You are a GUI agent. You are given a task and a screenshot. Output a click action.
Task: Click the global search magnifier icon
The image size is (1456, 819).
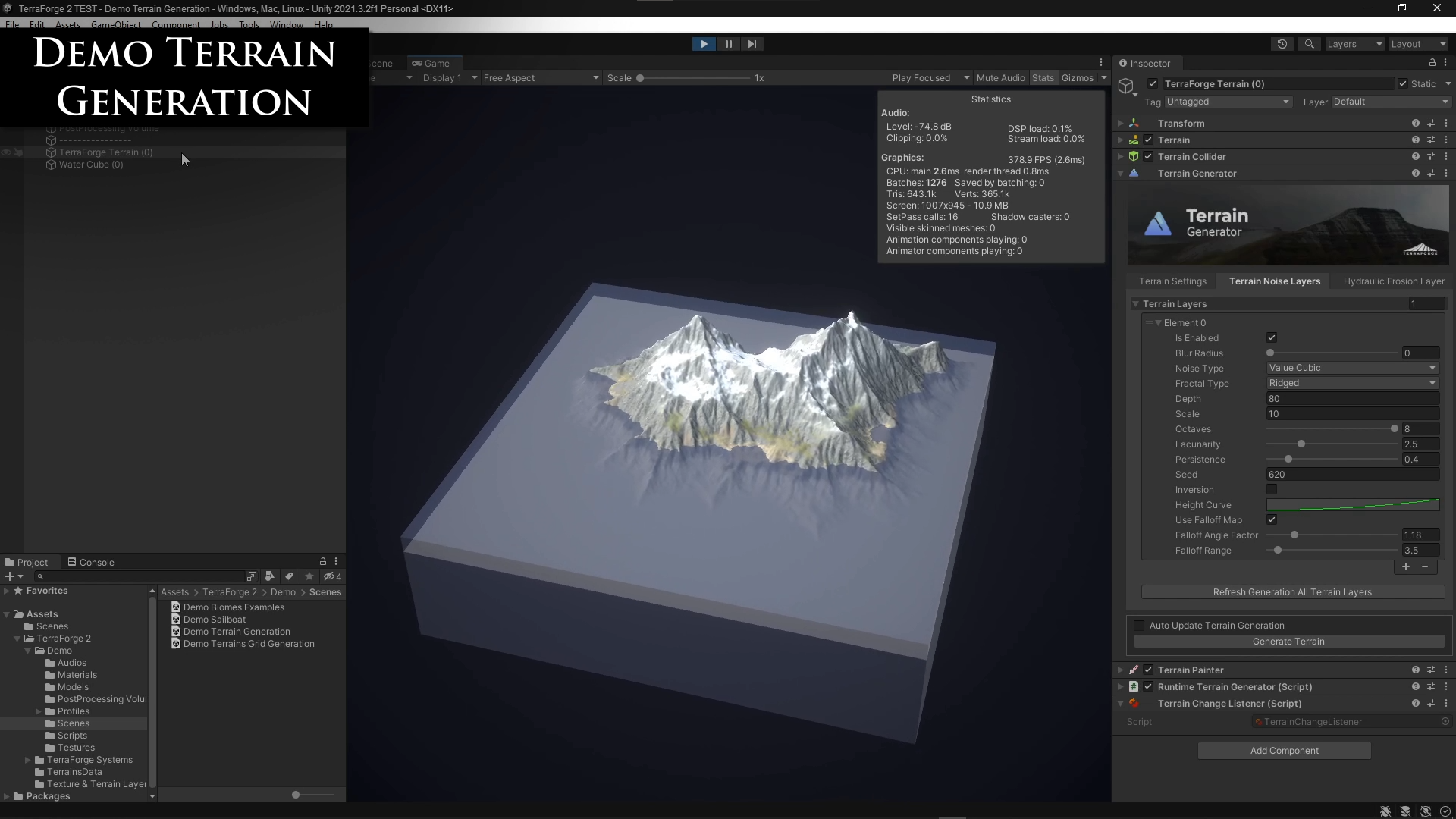point(1309,44)
